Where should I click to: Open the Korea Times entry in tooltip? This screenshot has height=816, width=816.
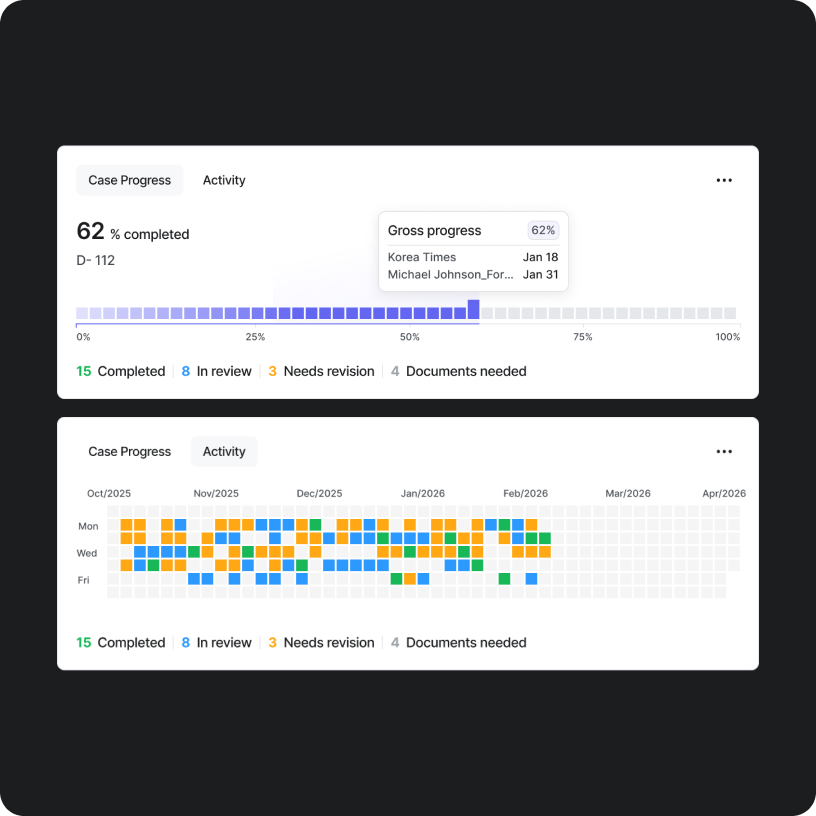[x=473, y=257]
